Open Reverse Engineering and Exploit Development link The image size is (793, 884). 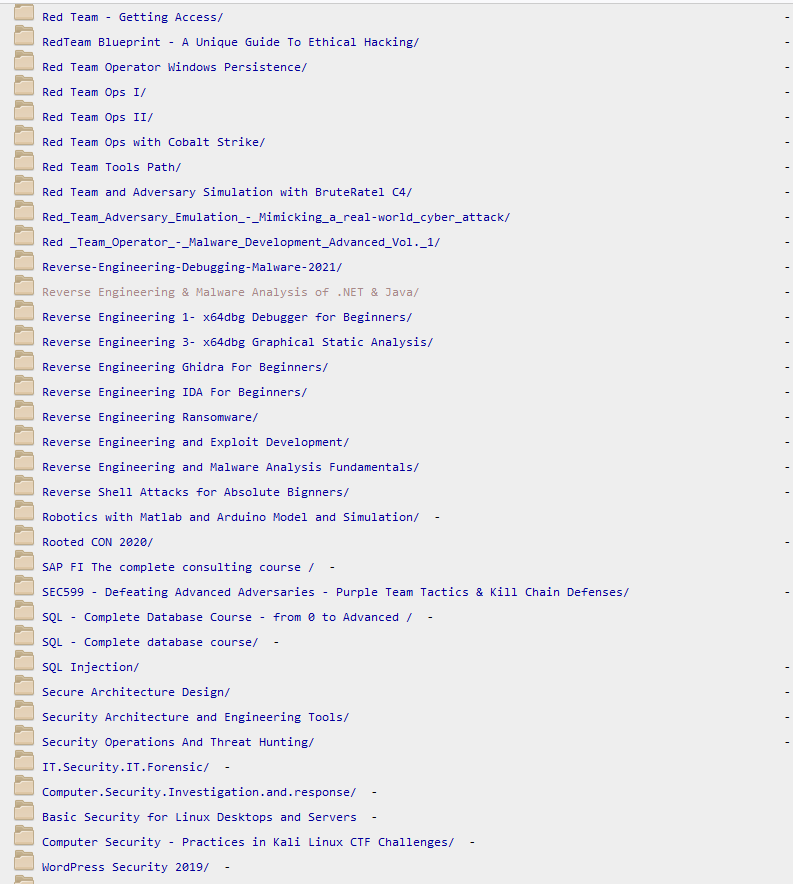tap(196, 442)
